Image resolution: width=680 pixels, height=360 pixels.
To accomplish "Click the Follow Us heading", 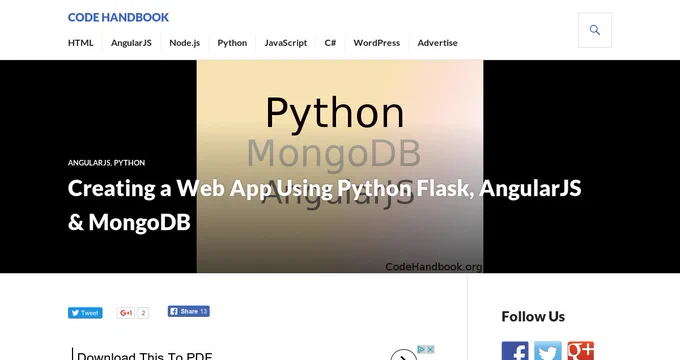I will [533, 316].
